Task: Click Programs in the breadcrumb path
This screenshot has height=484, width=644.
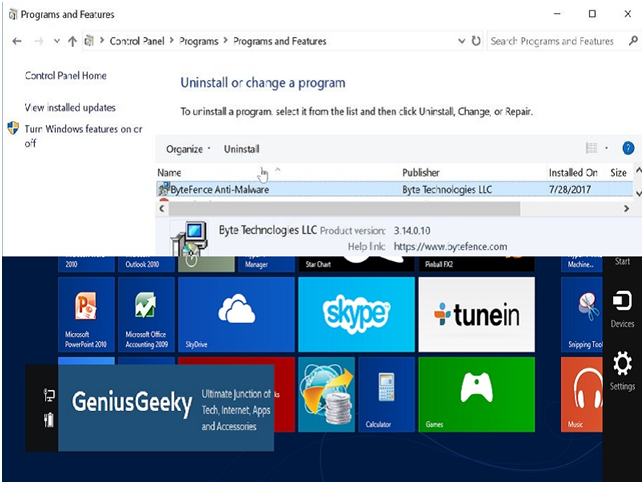Action: (x=199, y=41)
